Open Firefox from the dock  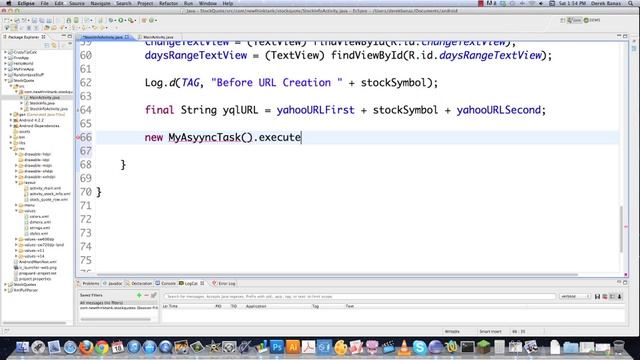[86, 347]
